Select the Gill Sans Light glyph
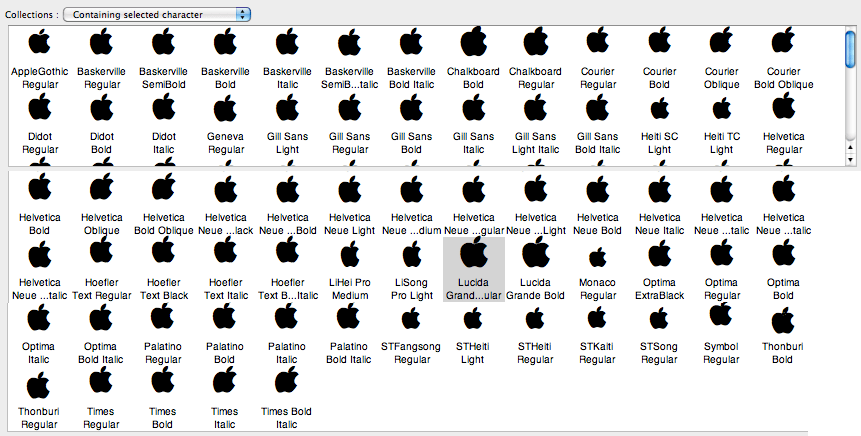Image resolution: width=861 pixels, height=436 pixels. (287, 108)
